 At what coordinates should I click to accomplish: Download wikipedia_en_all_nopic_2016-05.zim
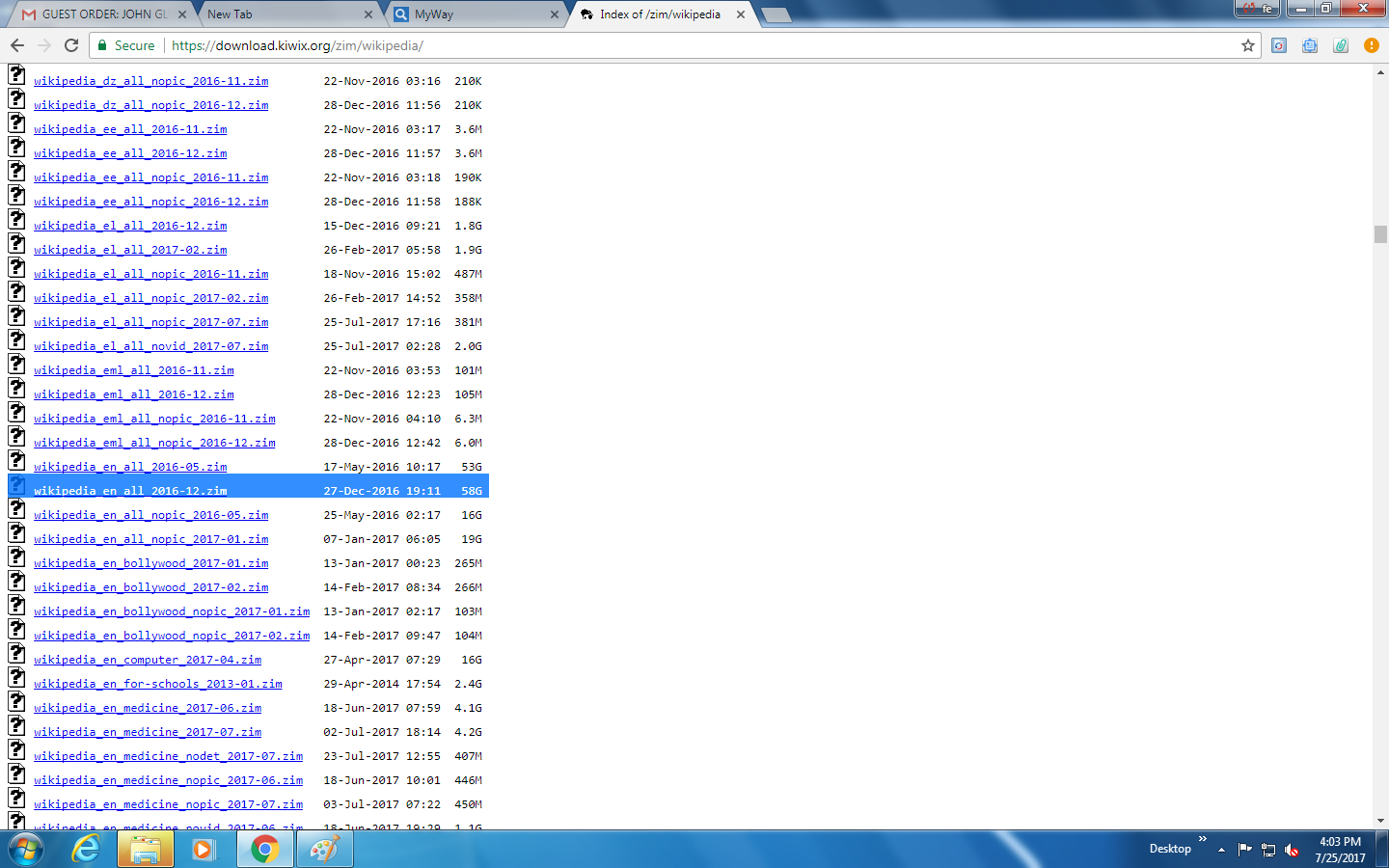tap(151, 515)
